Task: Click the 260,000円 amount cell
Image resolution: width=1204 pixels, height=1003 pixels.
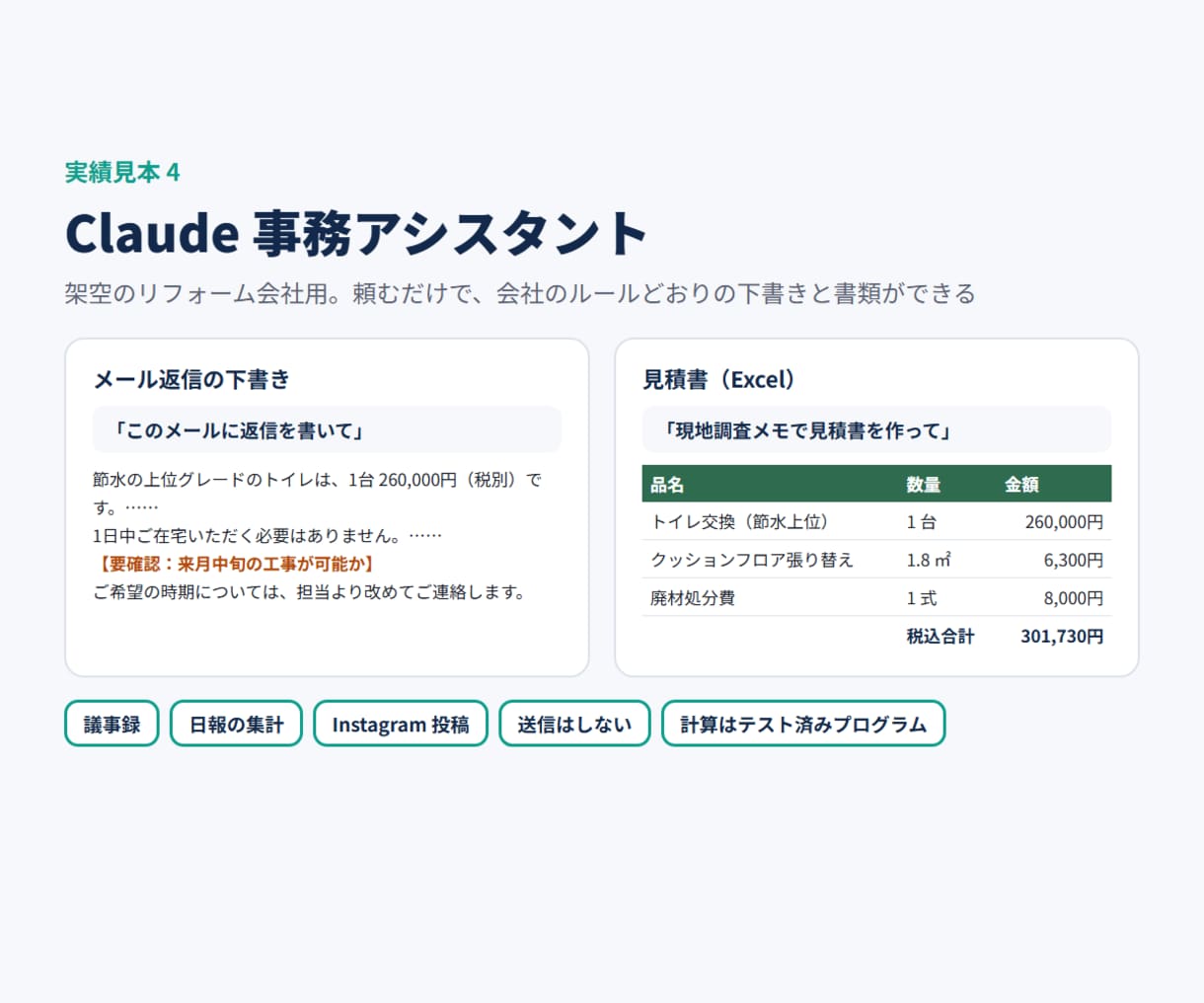Action: 1064,521
